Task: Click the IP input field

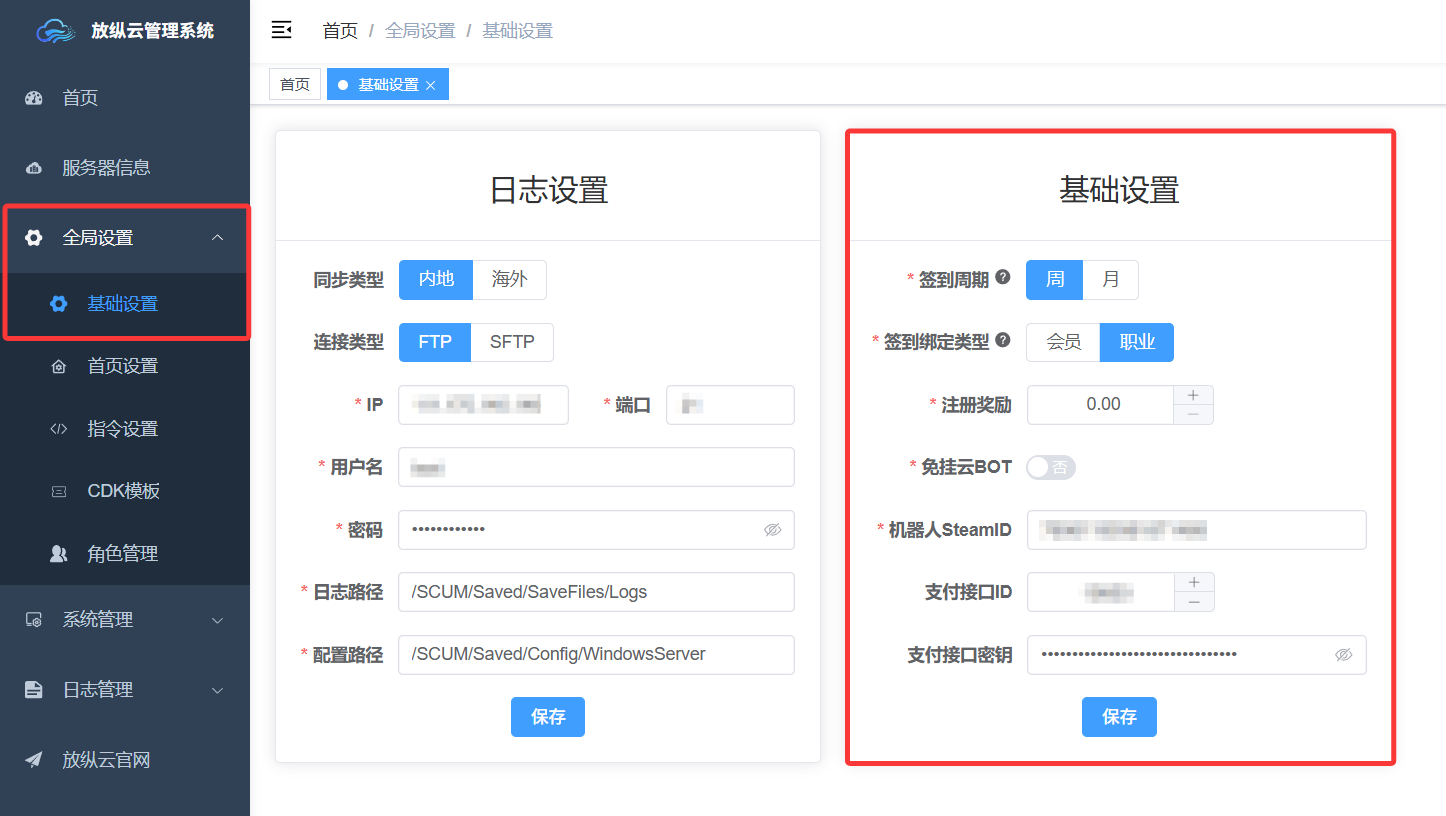Action: click(x=483, y=405)
